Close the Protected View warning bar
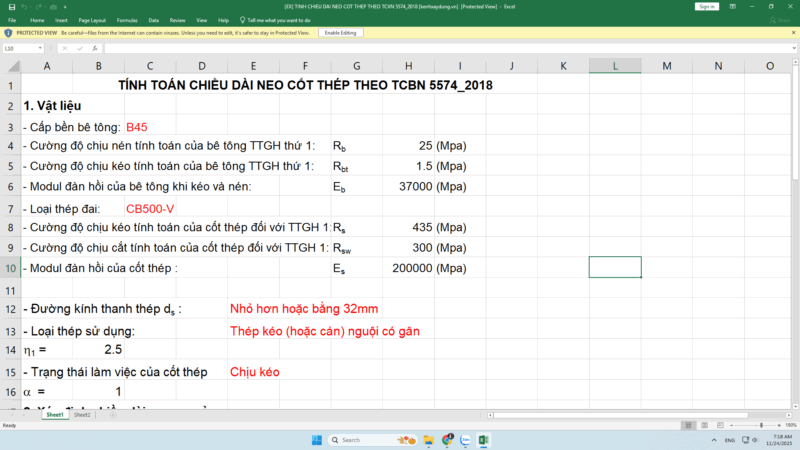Image resolution: width=800 pixels, height=450 pixels. click(793, 33)
